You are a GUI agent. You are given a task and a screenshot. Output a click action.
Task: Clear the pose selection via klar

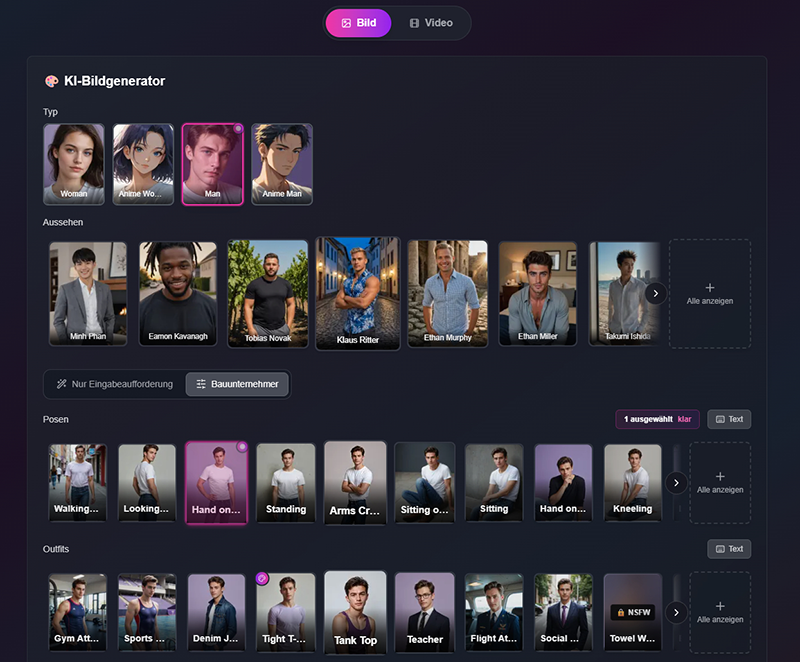[x=684, y=419]
